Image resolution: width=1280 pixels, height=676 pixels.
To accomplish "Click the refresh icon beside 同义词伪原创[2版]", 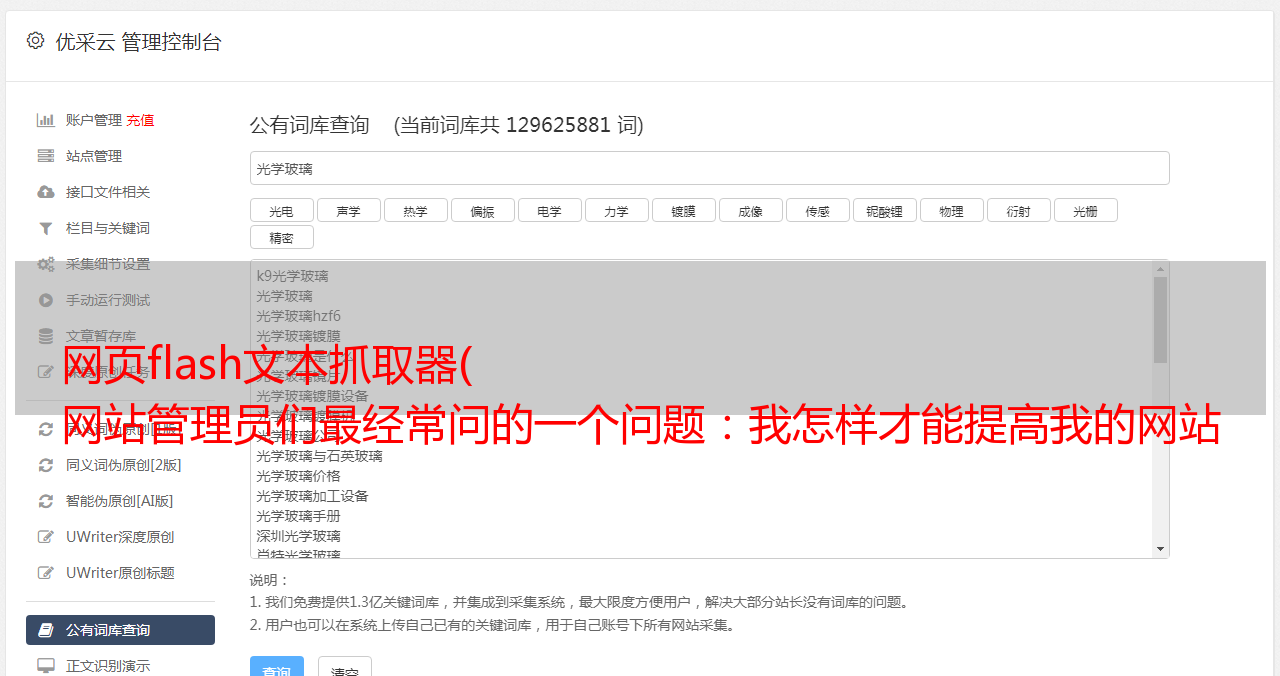I will point(45,465).
